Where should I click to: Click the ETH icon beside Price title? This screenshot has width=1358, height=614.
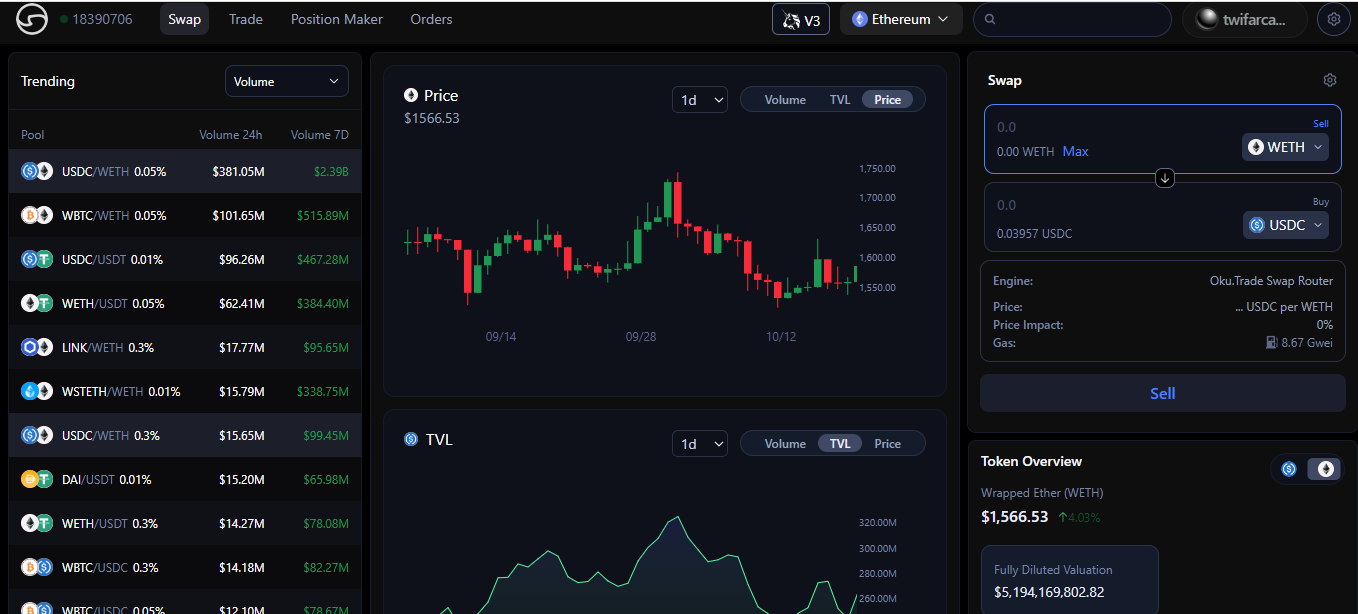[411, 95]
